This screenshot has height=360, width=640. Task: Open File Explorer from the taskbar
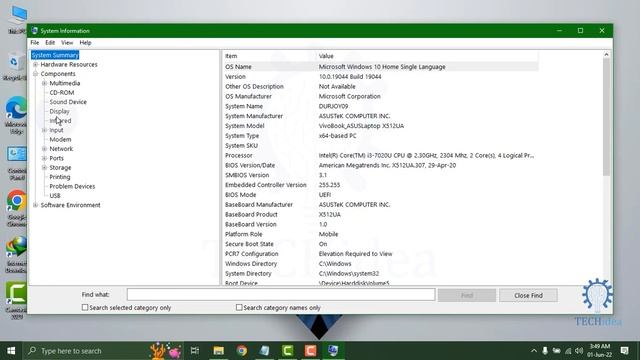[219, 351]
